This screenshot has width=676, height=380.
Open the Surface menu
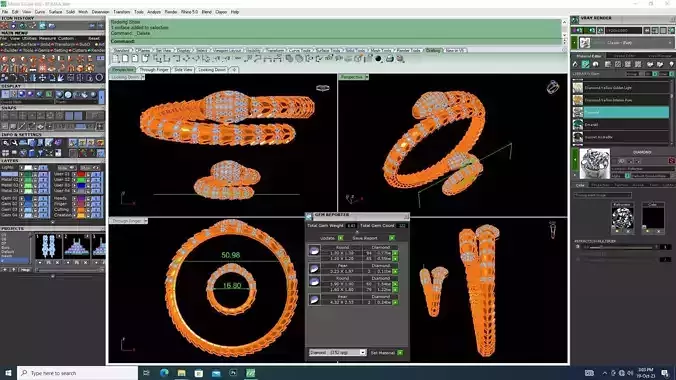click(55, 12)
